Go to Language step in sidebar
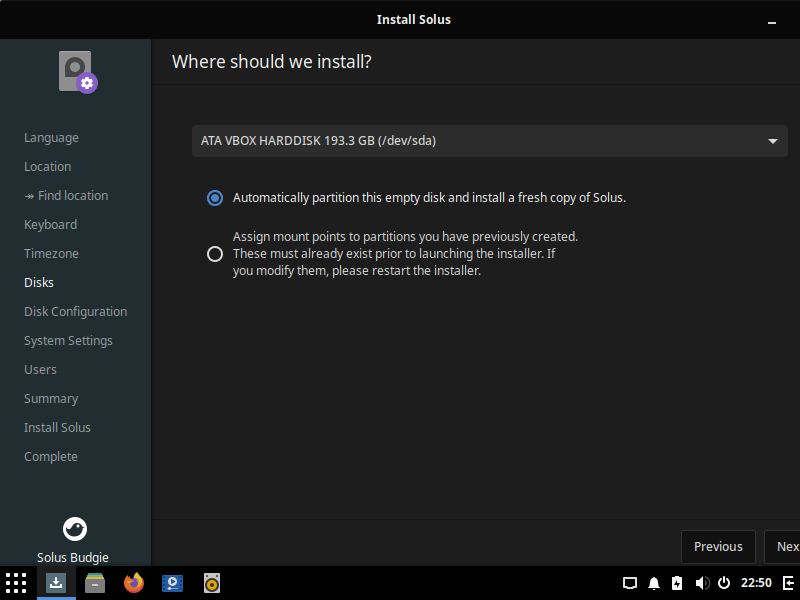800x600 pixels. pos(51,138)
